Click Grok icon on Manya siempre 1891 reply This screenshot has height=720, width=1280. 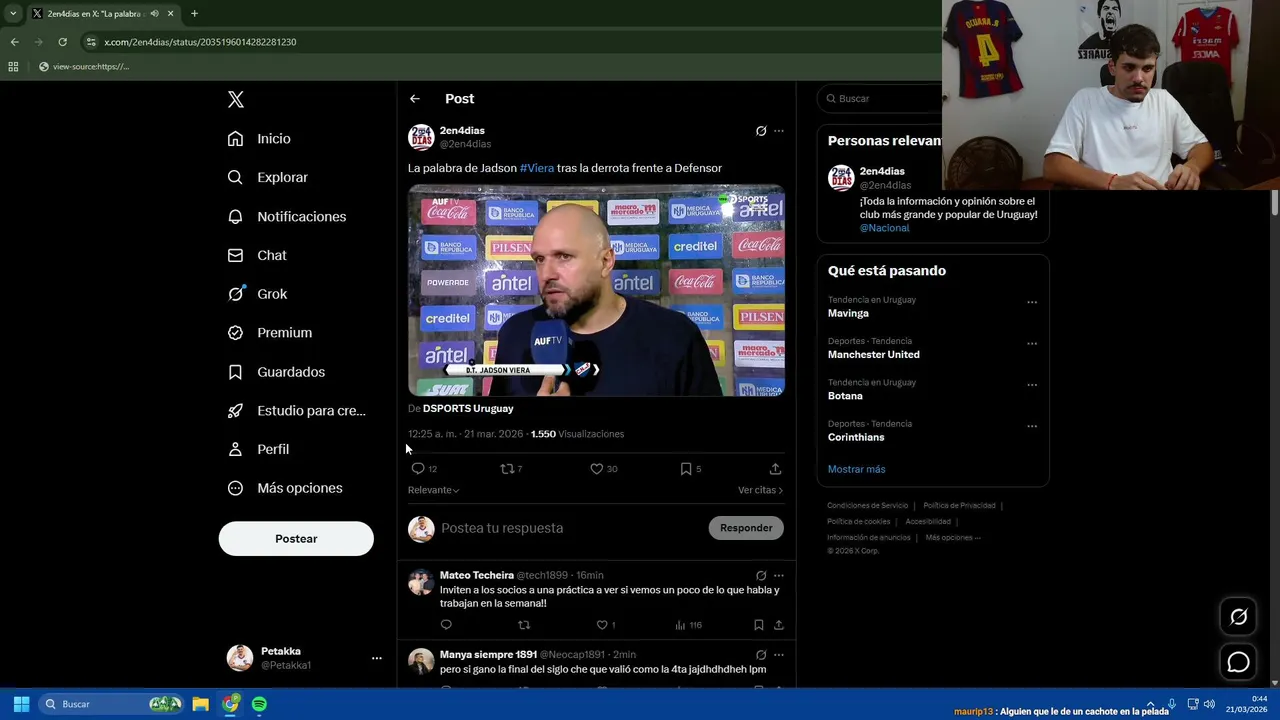tap(761, 655)
